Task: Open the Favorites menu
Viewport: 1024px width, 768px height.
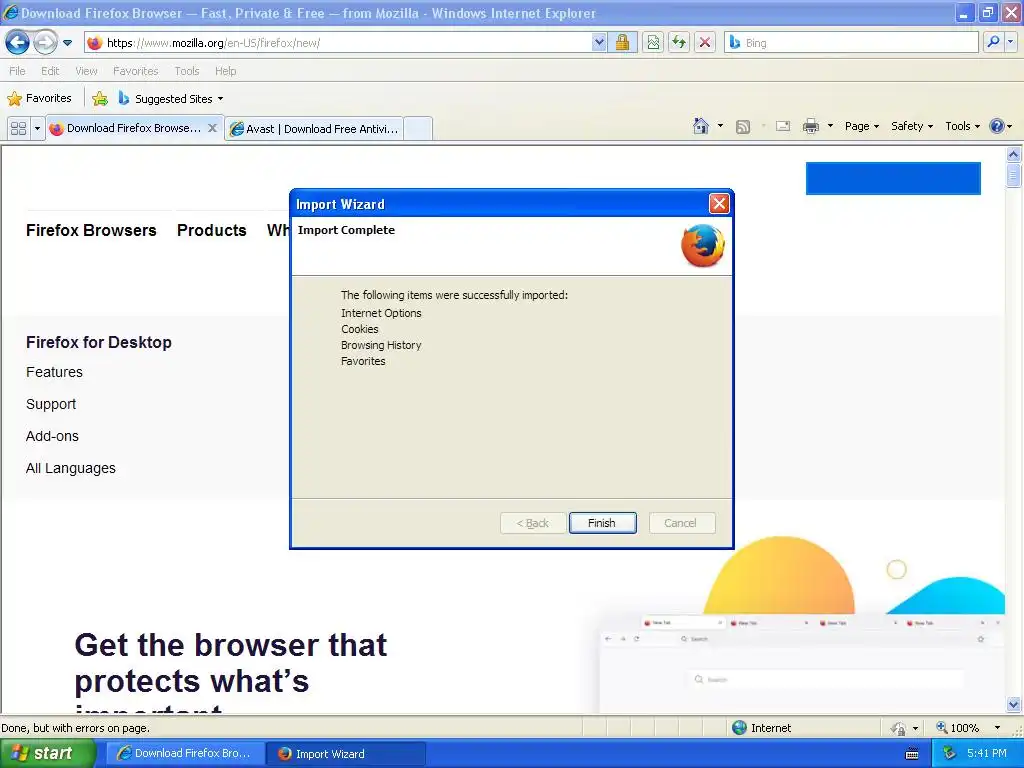Action: tap(136, 71)
